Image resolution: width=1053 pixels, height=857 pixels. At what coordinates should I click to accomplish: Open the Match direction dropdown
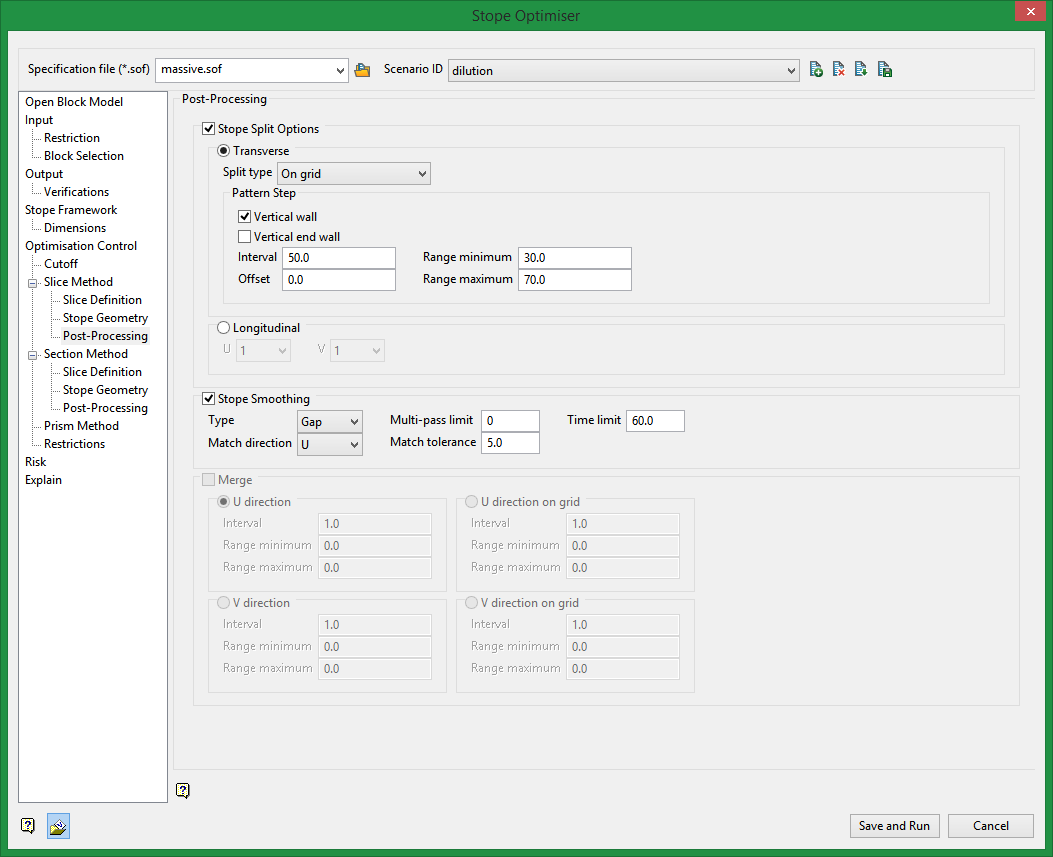point(329,443)
